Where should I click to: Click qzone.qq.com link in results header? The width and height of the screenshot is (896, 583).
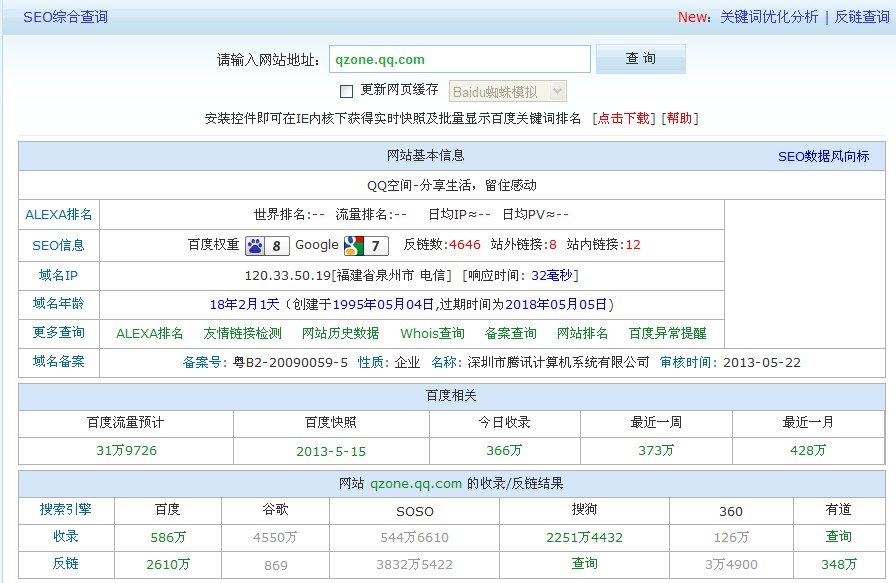click(416, 484)
